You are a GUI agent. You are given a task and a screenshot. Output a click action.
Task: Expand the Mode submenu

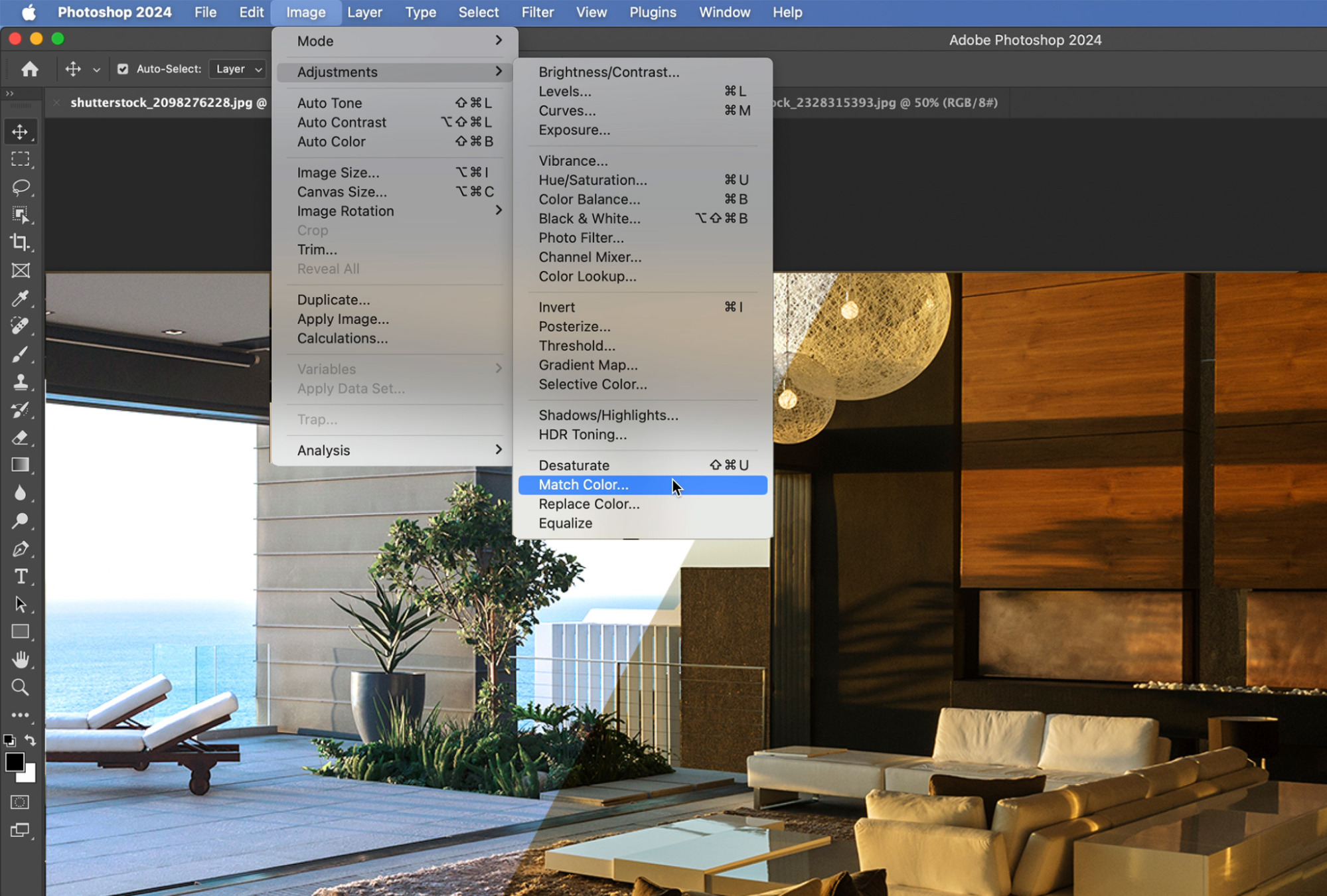click(x=394, y=41)
